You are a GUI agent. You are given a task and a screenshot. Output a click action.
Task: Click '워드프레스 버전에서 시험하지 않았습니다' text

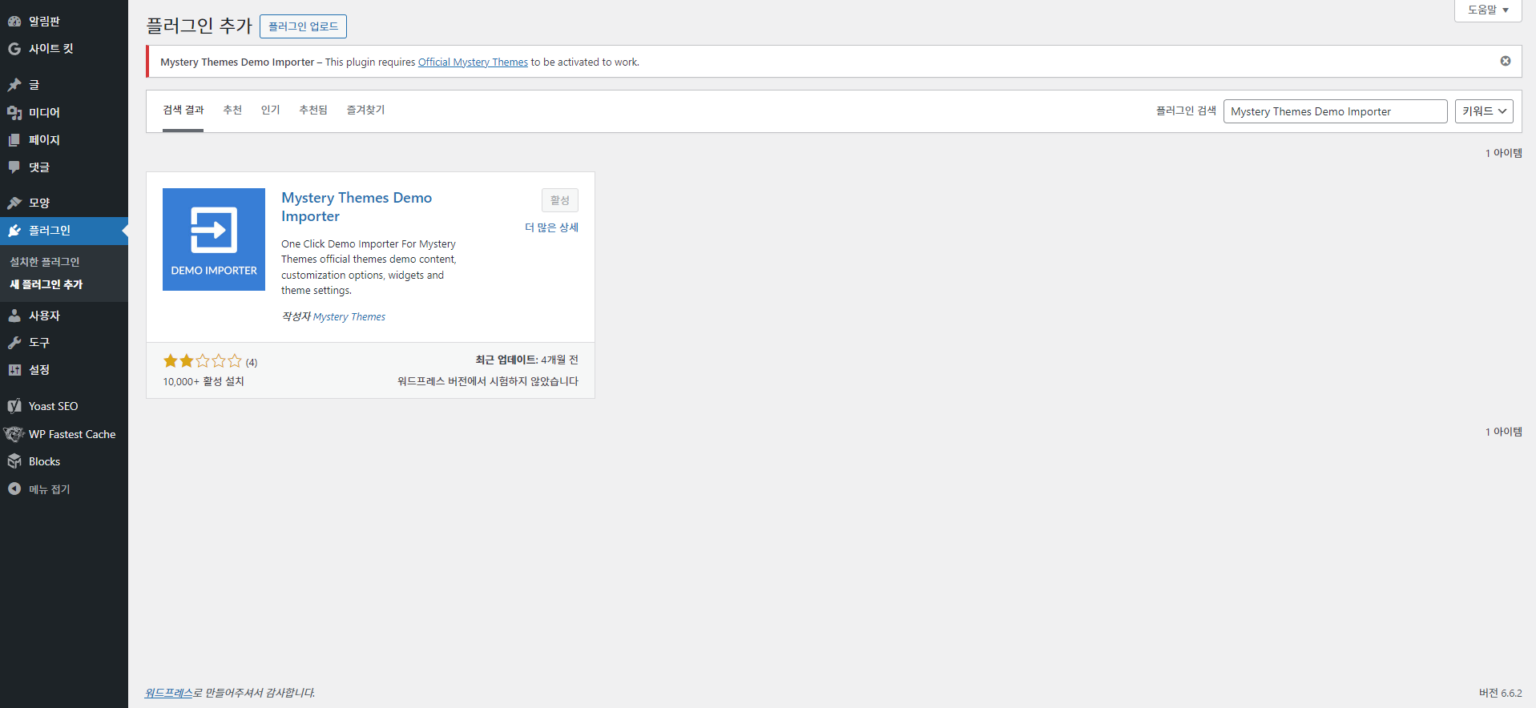tap(488, 382)
